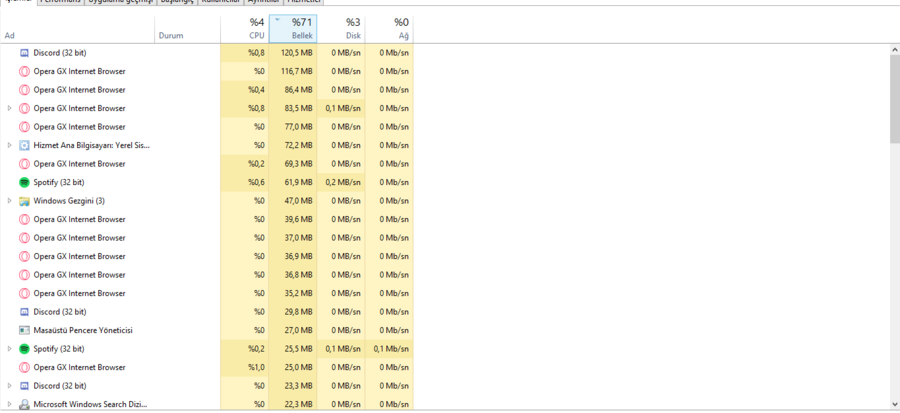
Task: Expand the Windows Gezgini (3) process group
Action: 10,201
